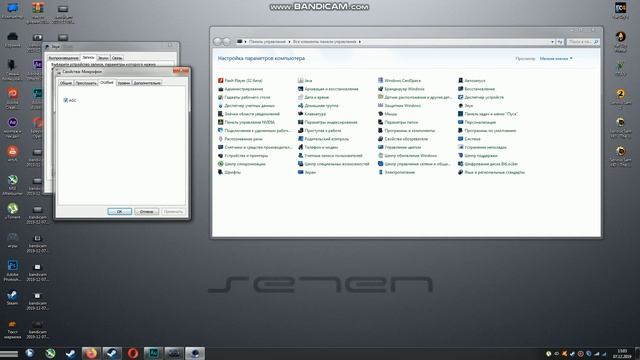Open Брандмауэр Windows icon
The image size is (640, 360).
pyautogui.click(x=380, y=89)
